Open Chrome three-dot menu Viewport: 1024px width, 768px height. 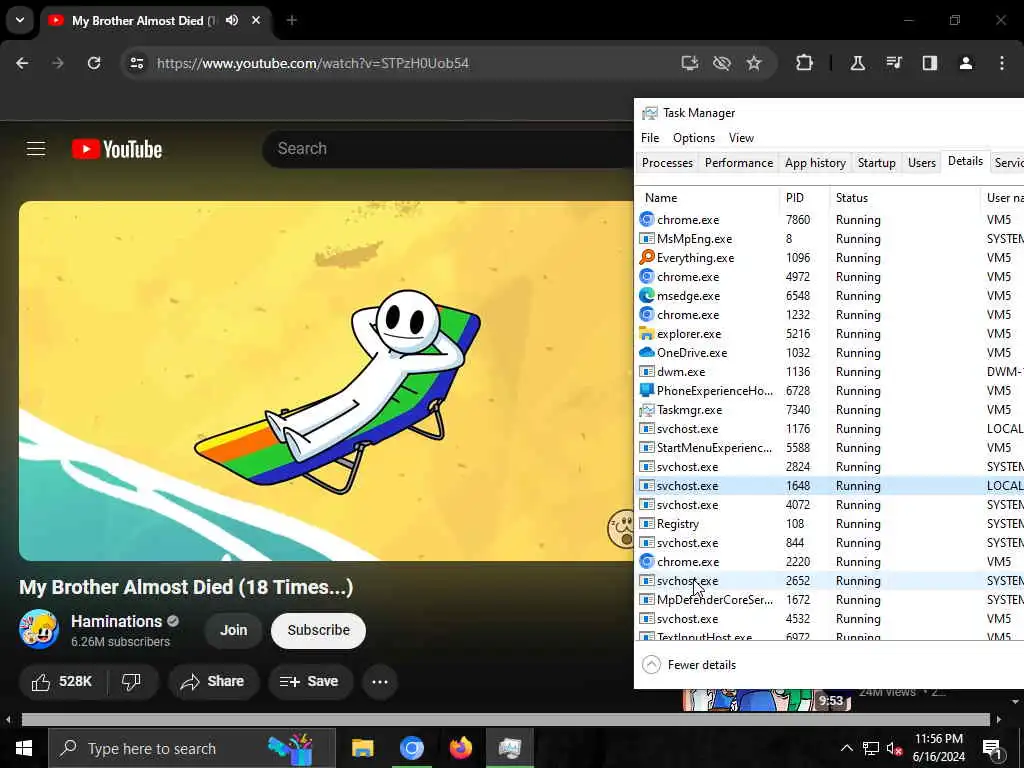pyautogui.click(x=1002, y=63)
